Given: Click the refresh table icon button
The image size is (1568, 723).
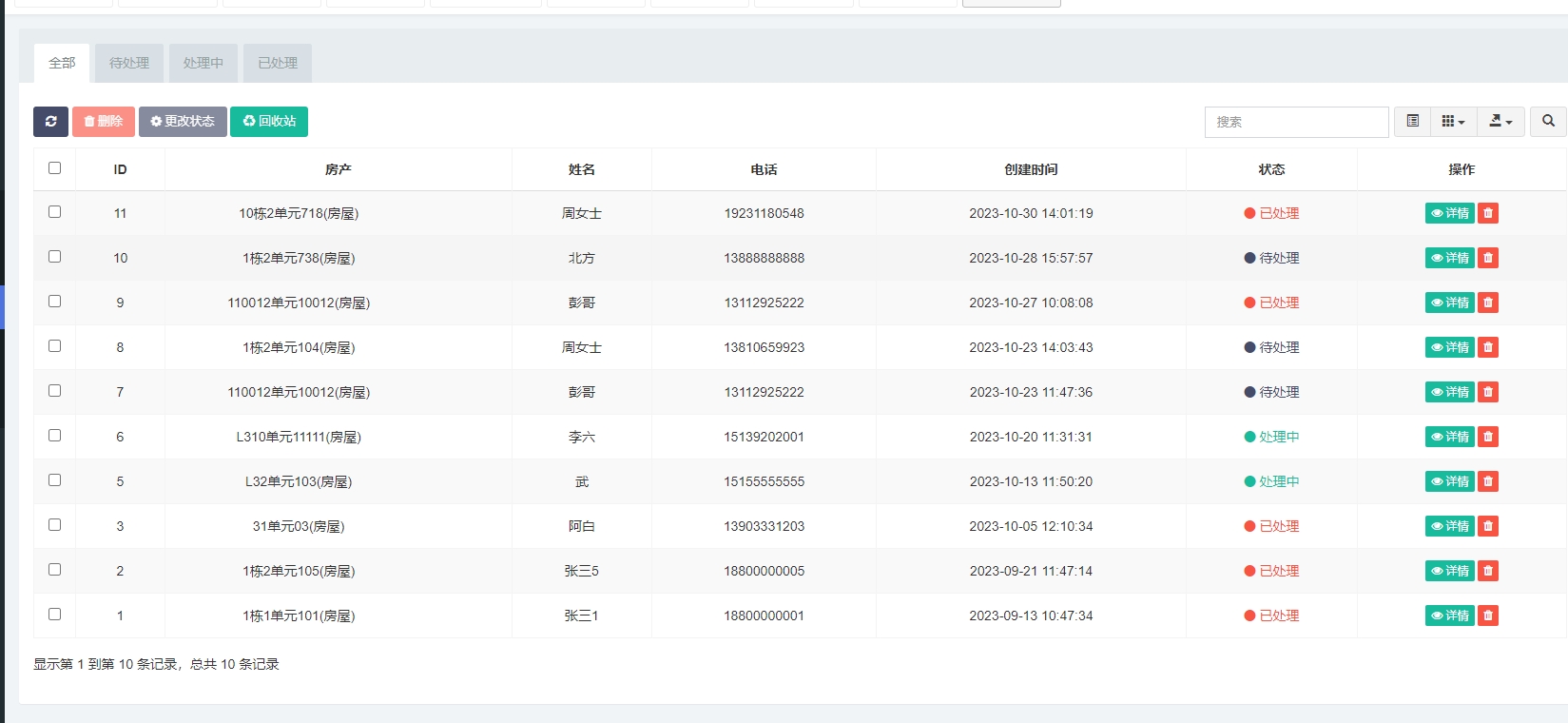Looking at the screenshot, I should (50, 122).
